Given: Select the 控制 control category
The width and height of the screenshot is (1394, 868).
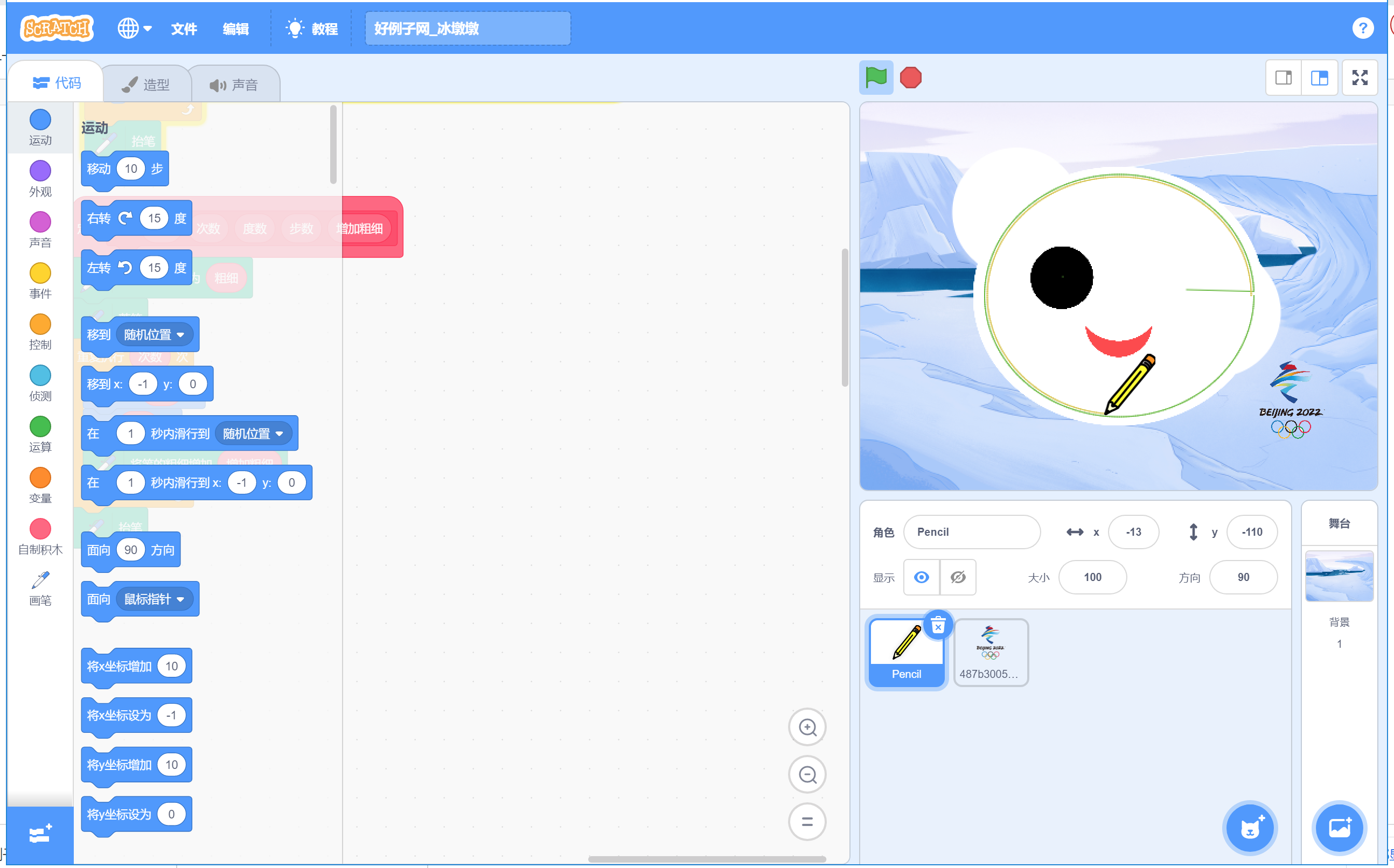Looking at the screenshot, I should pyautogui.click(x=40, y=332).
